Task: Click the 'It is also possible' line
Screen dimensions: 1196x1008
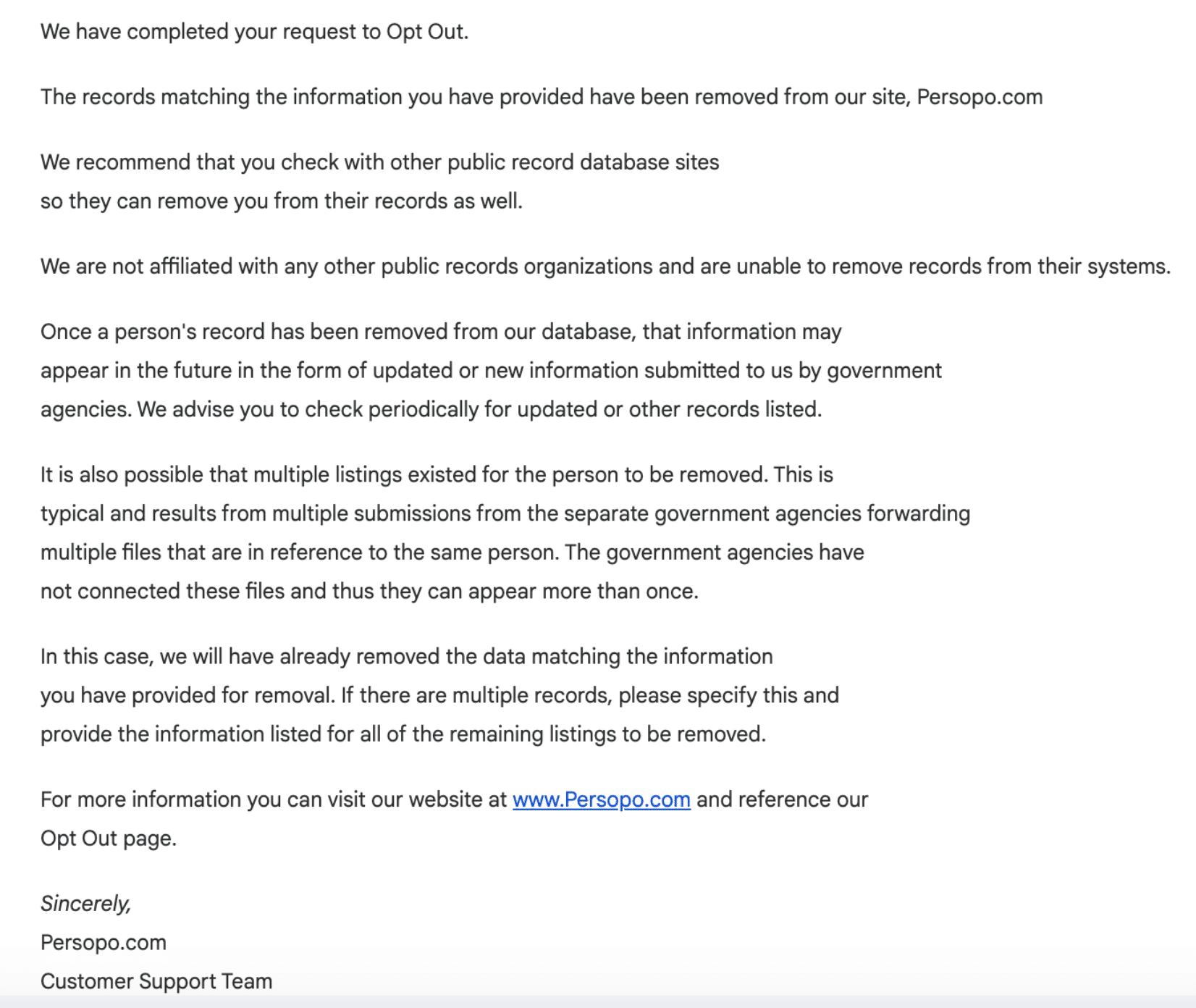Action: (x=437, y=475)
